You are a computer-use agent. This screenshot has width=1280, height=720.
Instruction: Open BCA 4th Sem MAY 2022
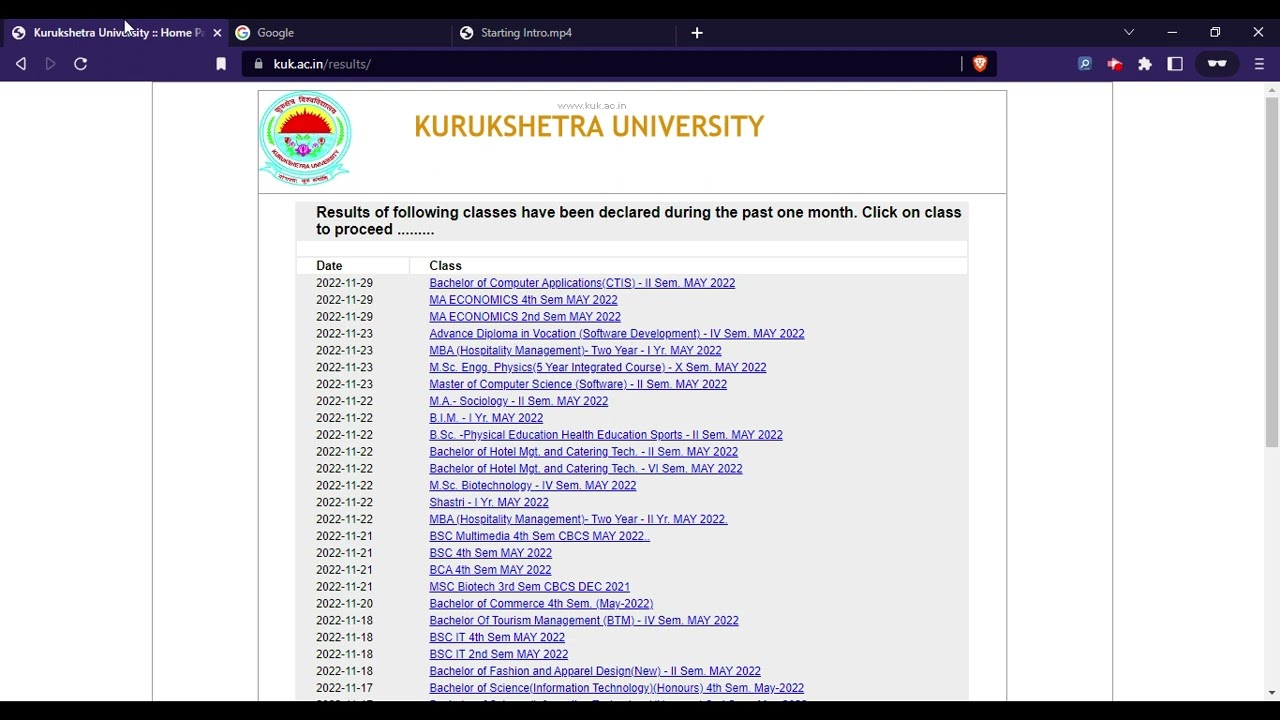coord(490,570)
